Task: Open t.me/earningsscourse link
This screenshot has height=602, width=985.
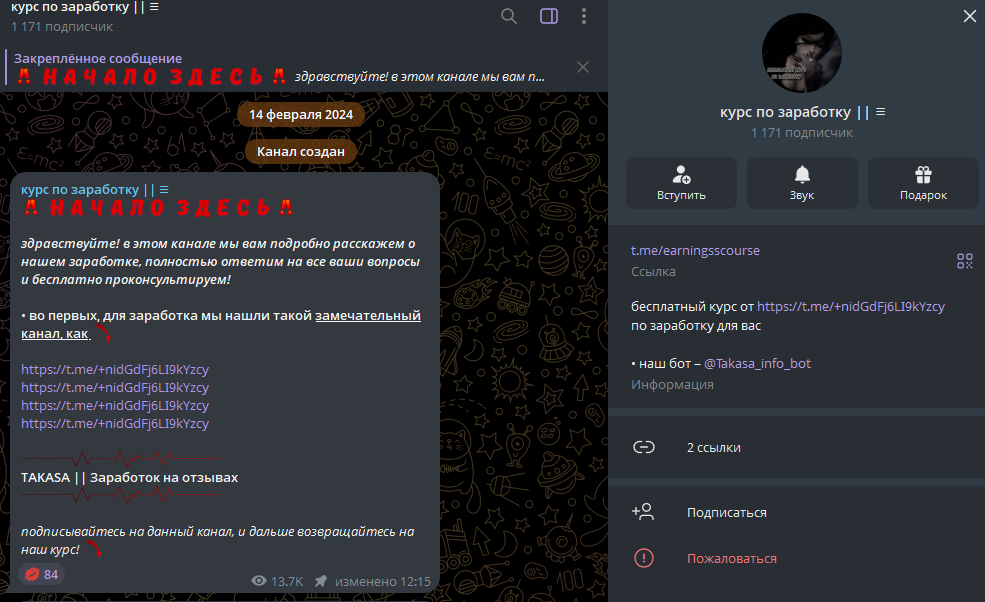Action: point(695,250)
